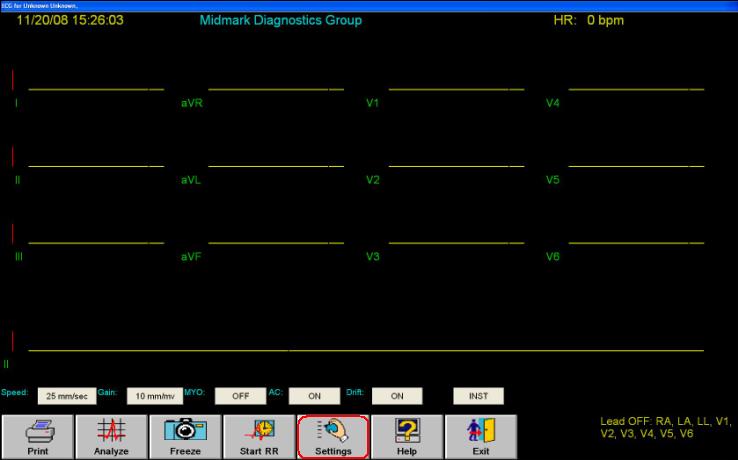Toggle the AC filter ON button
Viewport: 738px width, 460px height.
click(314, 396)
